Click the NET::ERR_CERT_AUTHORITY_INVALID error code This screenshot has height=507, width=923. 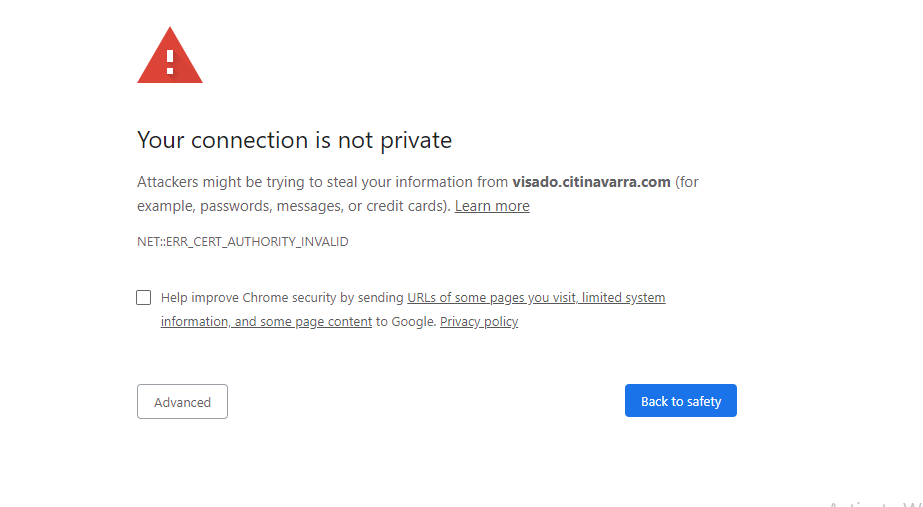243,242
